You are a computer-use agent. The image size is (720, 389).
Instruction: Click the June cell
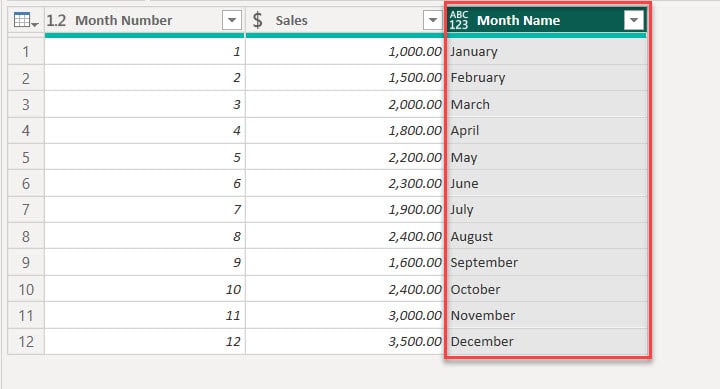546,184
